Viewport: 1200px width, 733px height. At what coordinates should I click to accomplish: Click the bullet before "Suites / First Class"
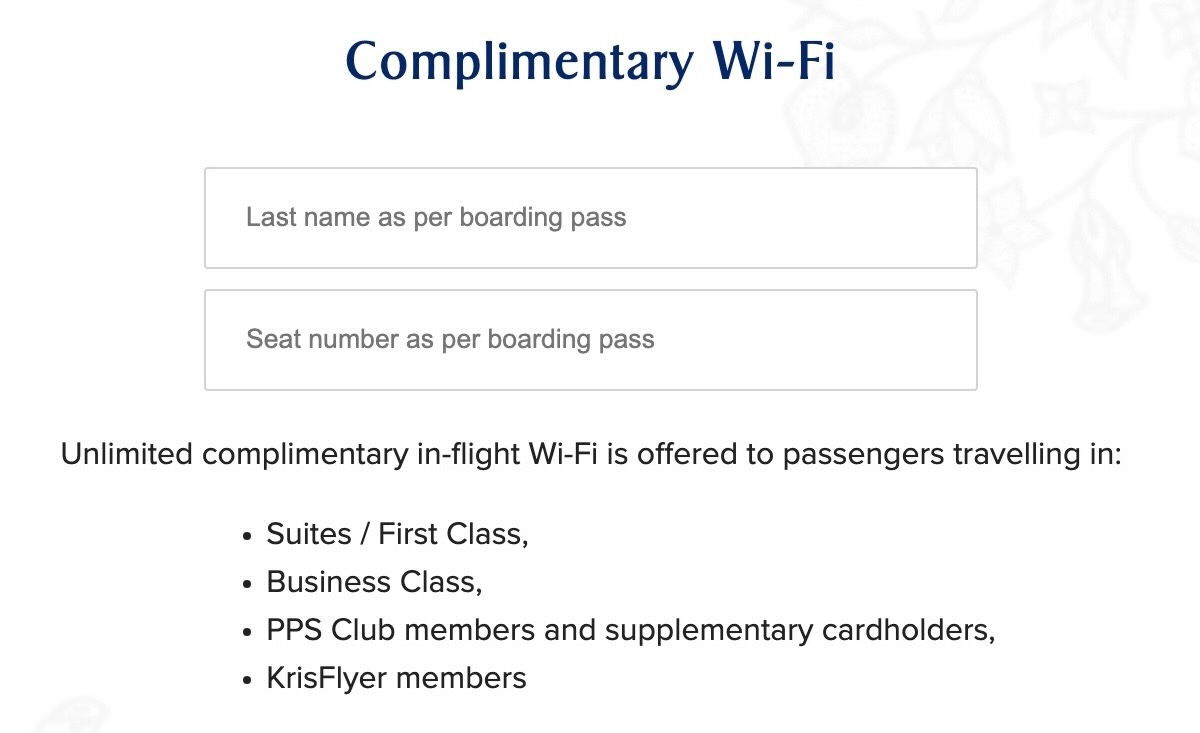point(247,537)
